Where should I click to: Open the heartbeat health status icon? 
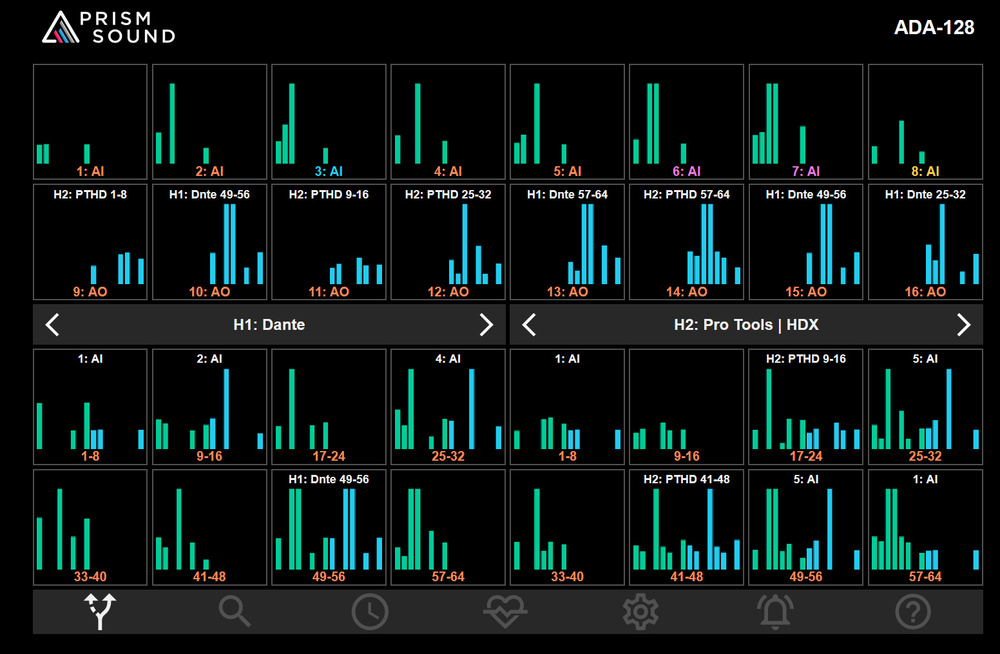click(x=505, y=611)
